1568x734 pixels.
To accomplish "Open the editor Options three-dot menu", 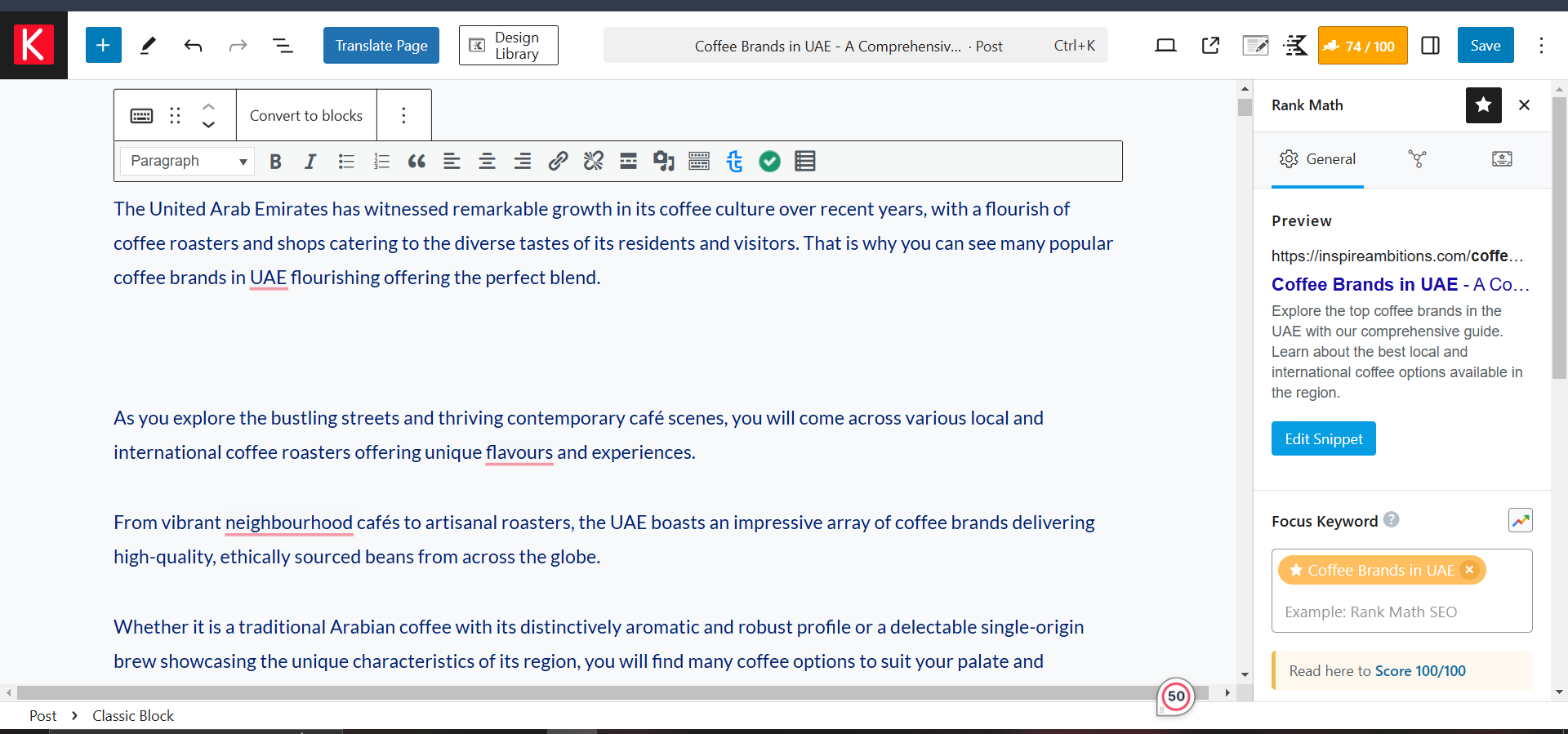I will point(1541,46).
